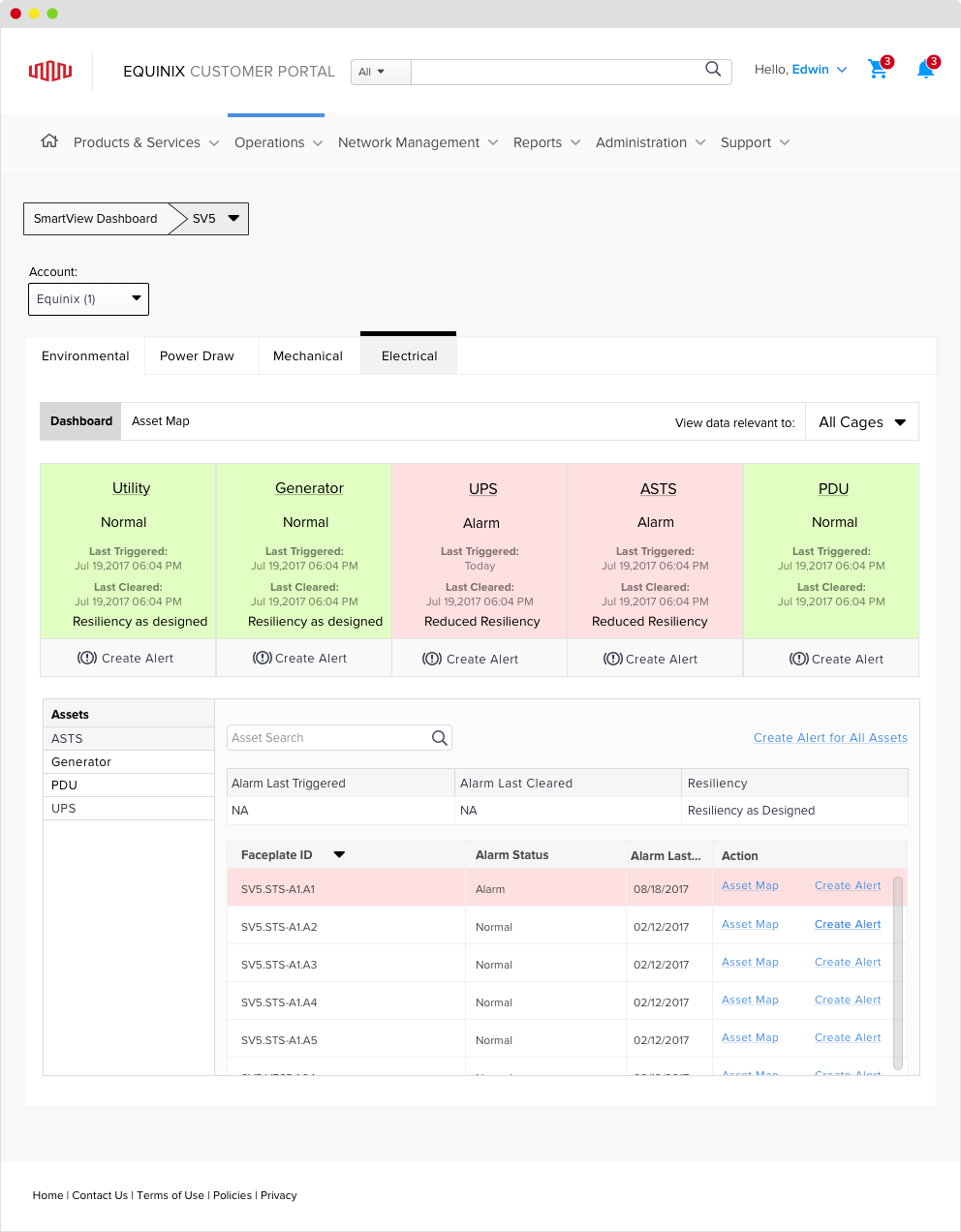The width and height of the screenshot is (961, 1232).
Task: Click the macOS green maximize dot
Action: pyautogui.click(x=52, y=14)
